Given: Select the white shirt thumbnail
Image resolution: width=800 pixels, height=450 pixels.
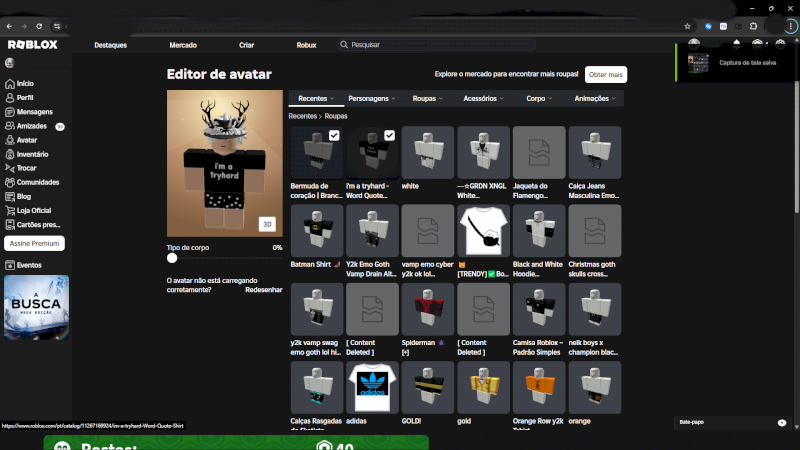Looking at the screenshot, I should point(428,153).
